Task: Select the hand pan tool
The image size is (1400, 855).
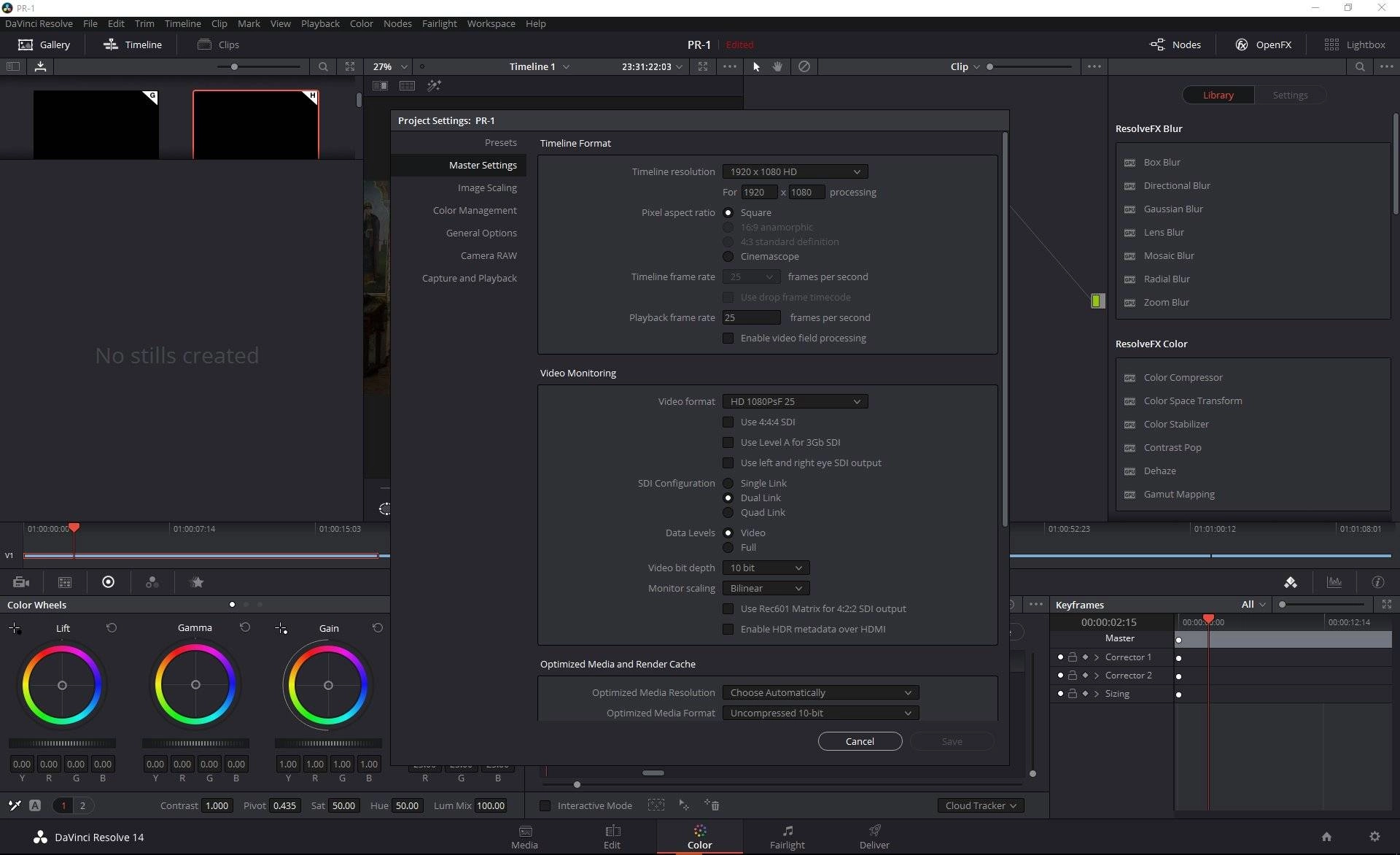Action: (778, 66)
